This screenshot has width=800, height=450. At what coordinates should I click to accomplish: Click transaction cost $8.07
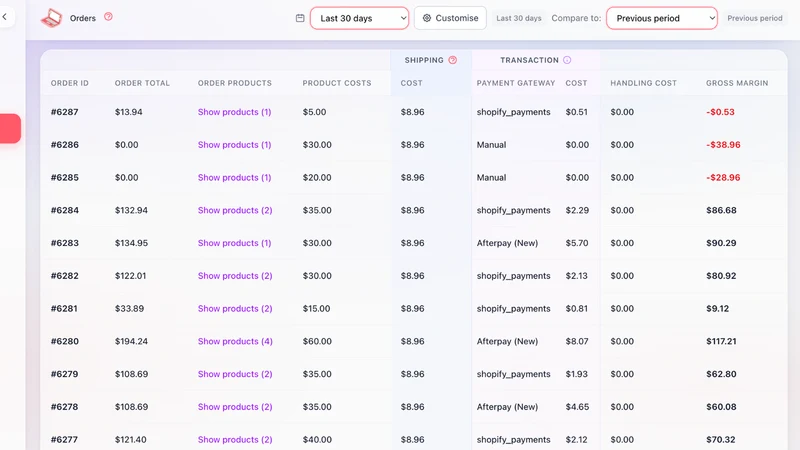click(577, 341)
